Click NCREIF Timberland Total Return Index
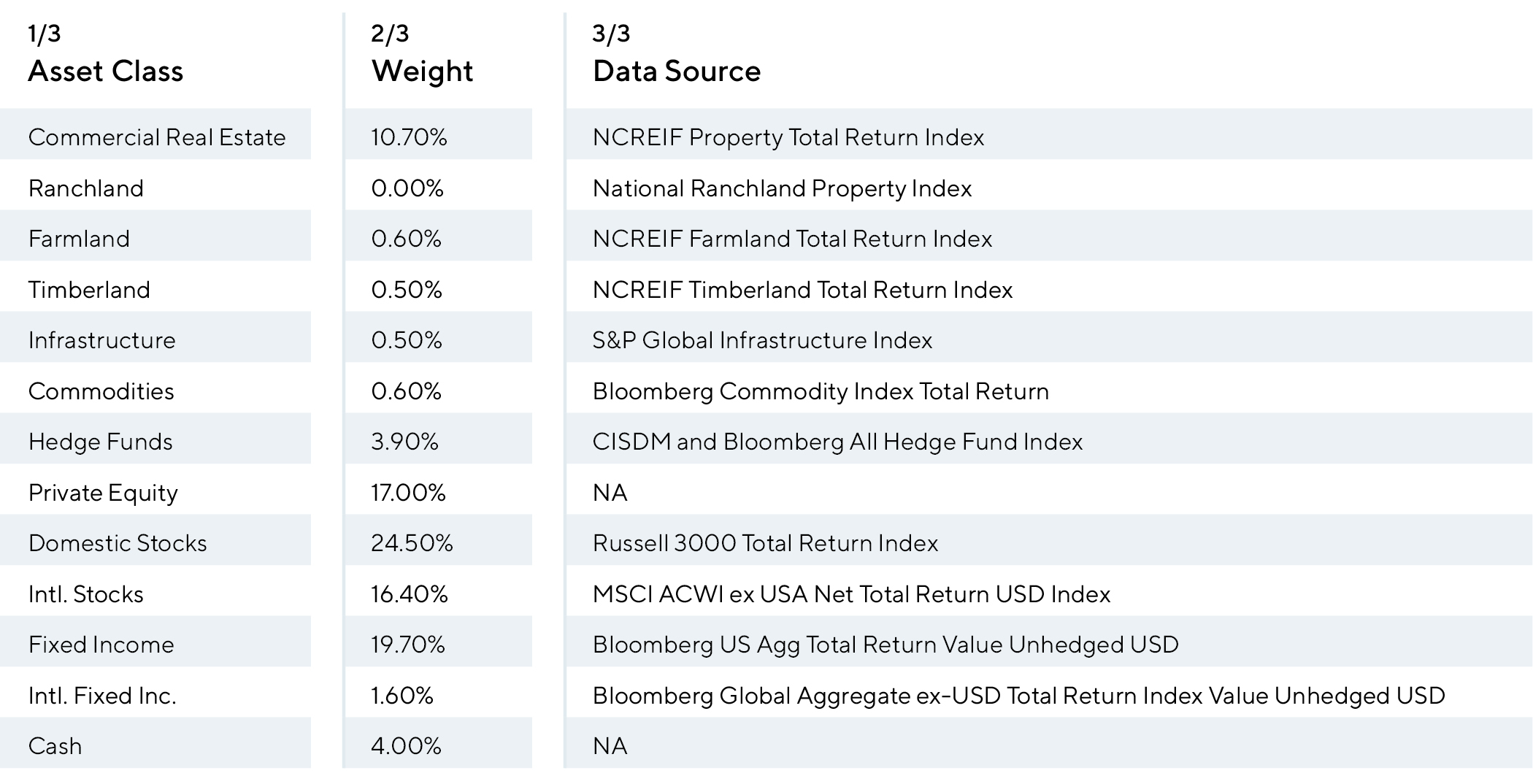Viewport: 1533px width, 784px height. [x=802, y=290]
